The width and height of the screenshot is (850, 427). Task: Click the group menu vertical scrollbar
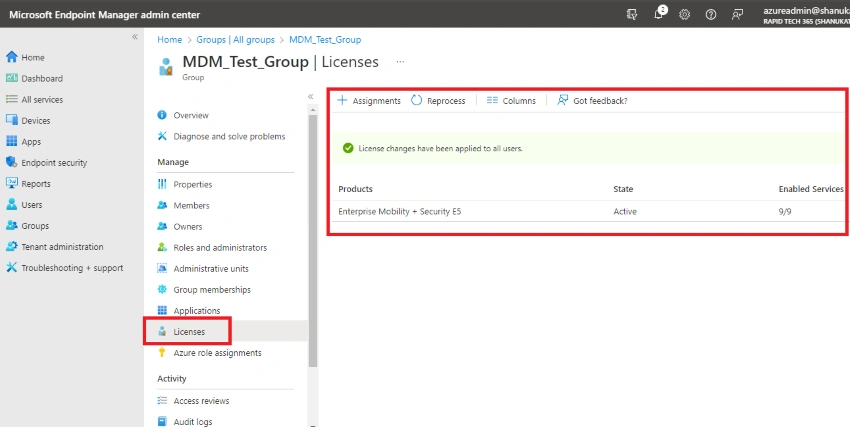point(313,241)
